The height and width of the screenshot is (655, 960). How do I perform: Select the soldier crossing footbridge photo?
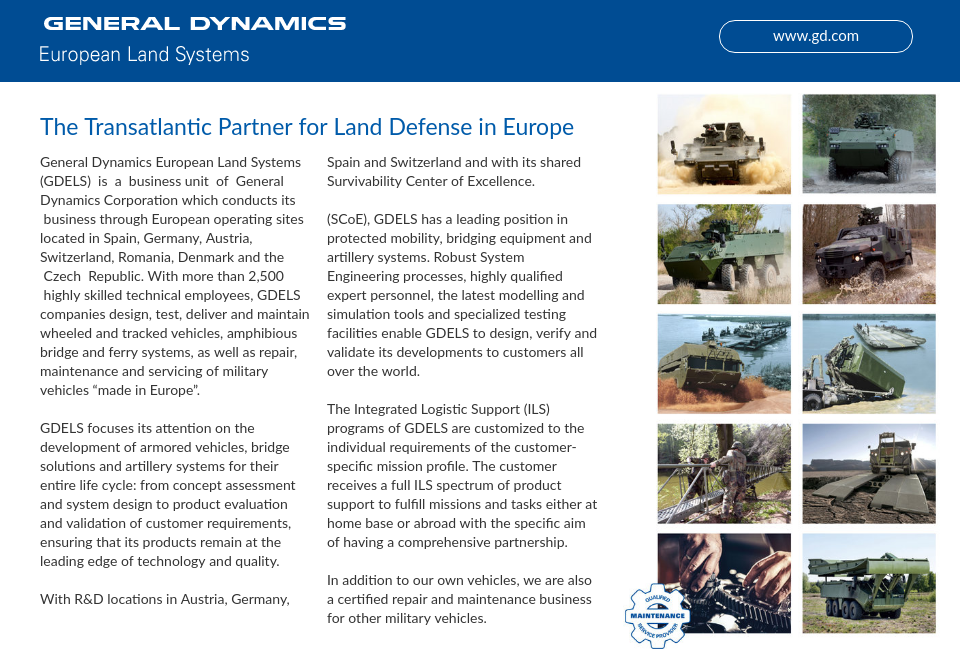point(723,473)
